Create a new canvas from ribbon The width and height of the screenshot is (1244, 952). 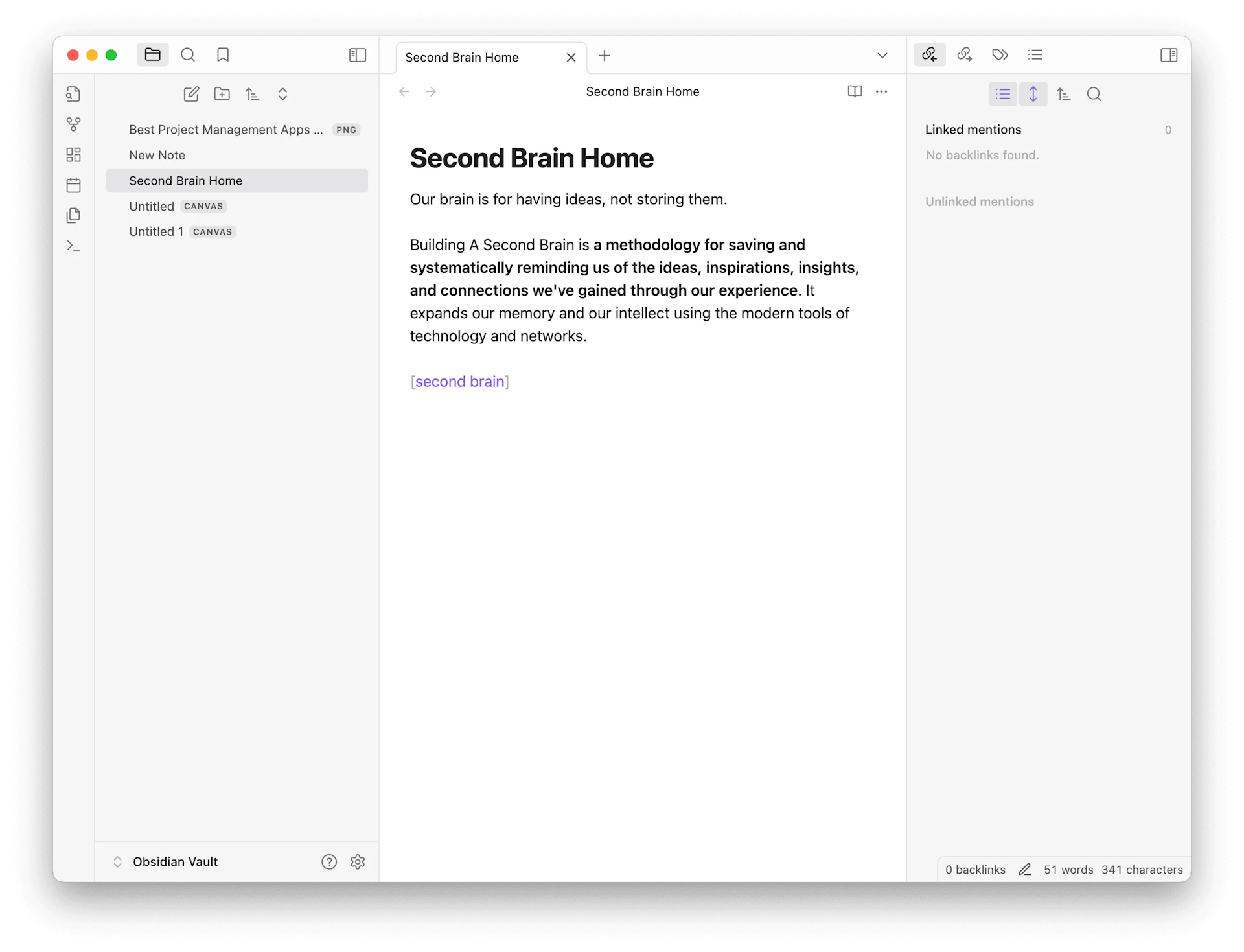pyautogui.click(x=74, y=155)
